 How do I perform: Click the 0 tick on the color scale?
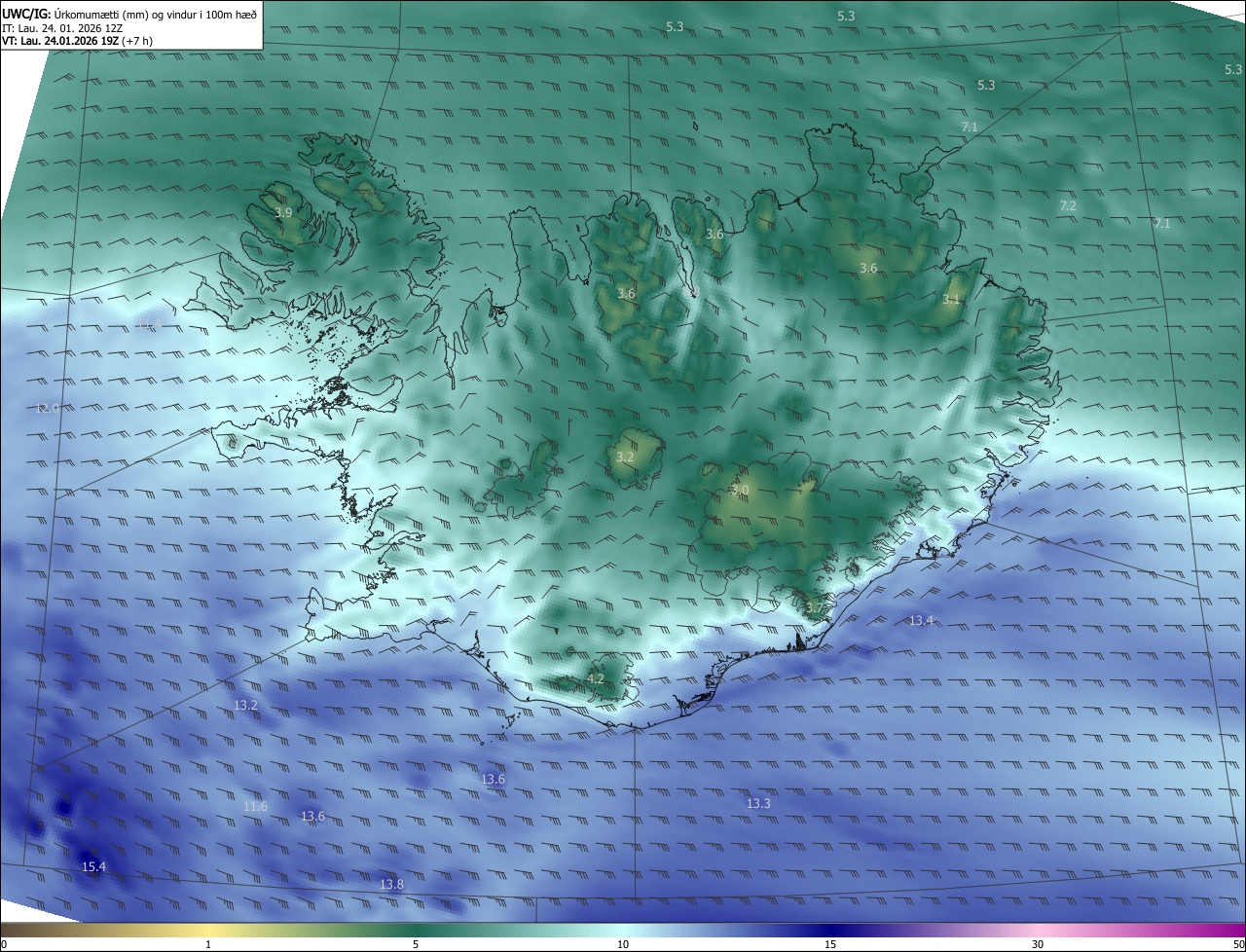pyautogui.click(x=4, y=944)
